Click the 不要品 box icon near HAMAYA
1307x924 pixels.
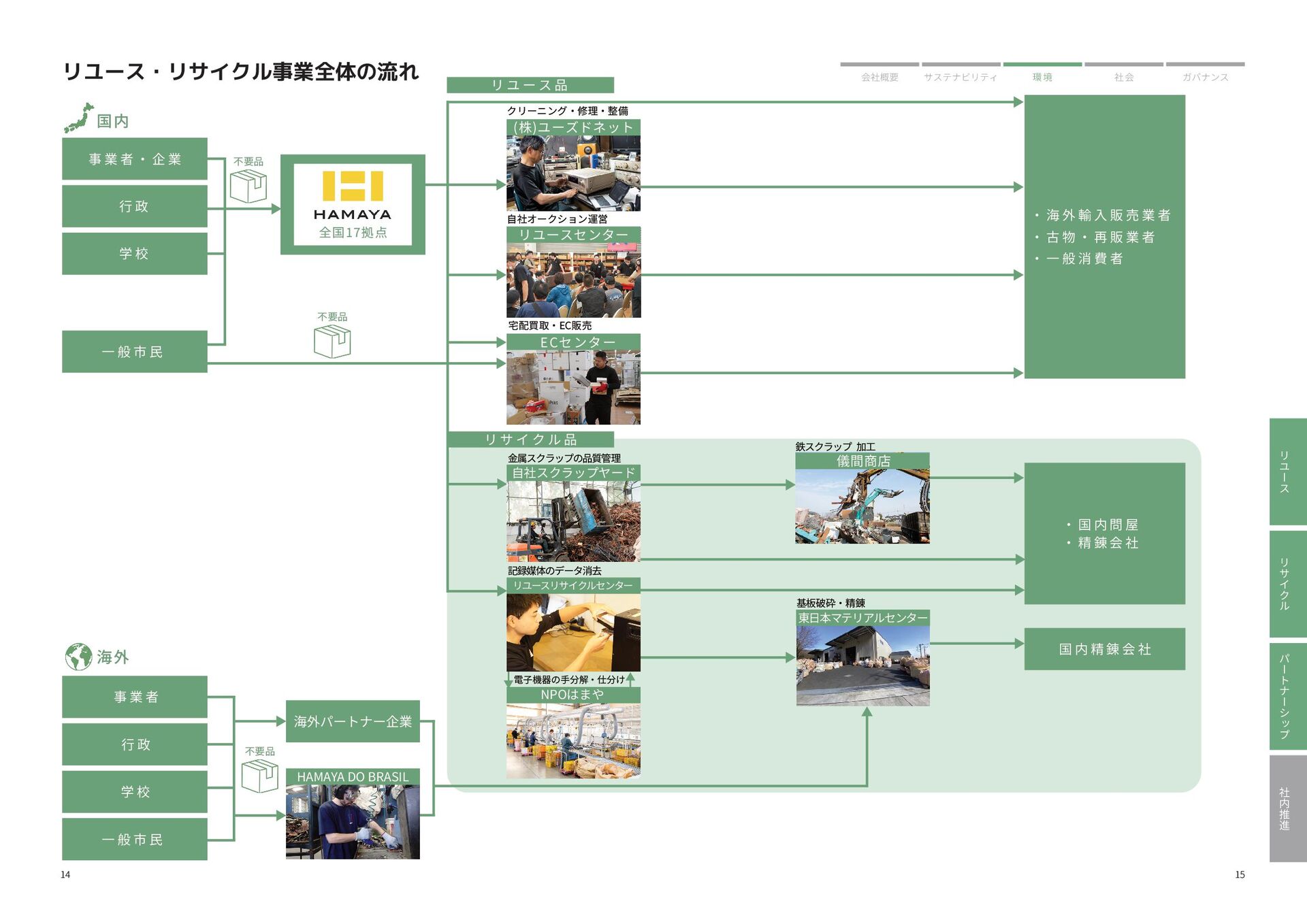click(248, 186)
